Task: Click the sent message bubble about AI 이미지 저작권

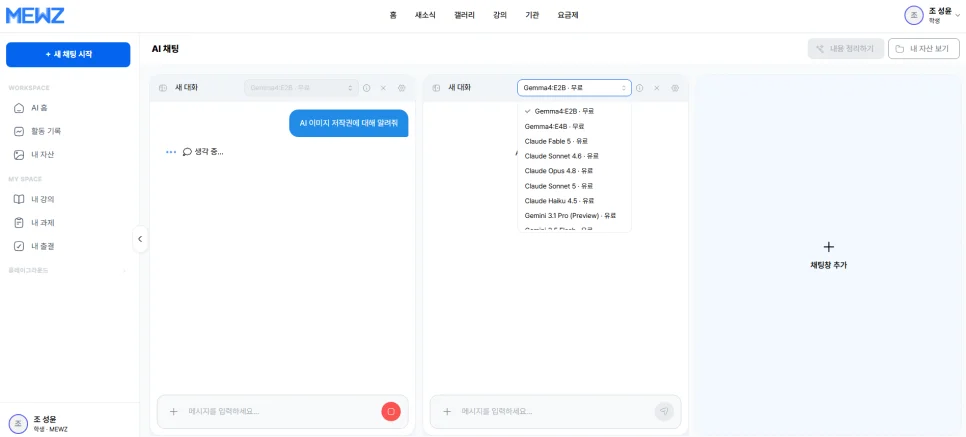Action: (x=349, y=123)
